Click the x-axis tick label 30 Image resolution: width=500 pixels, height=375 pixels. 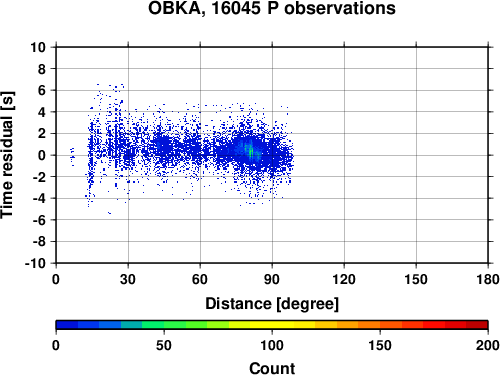(128, 279)
